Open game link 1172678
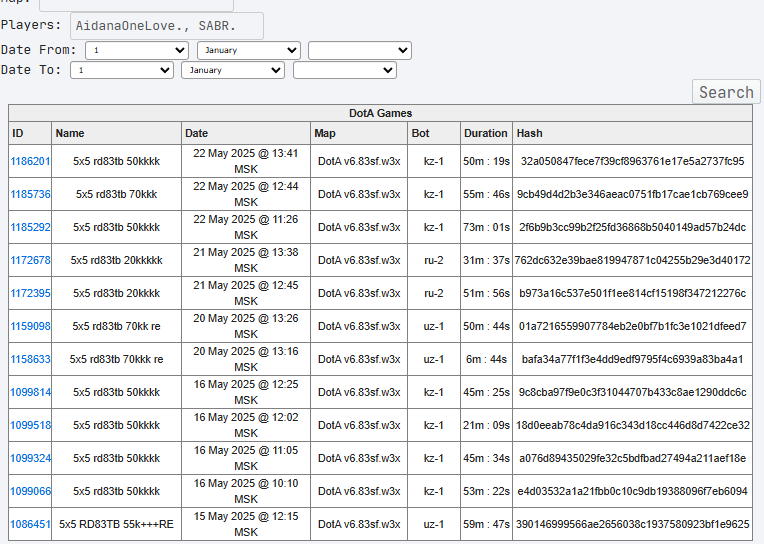 point(30,260)
